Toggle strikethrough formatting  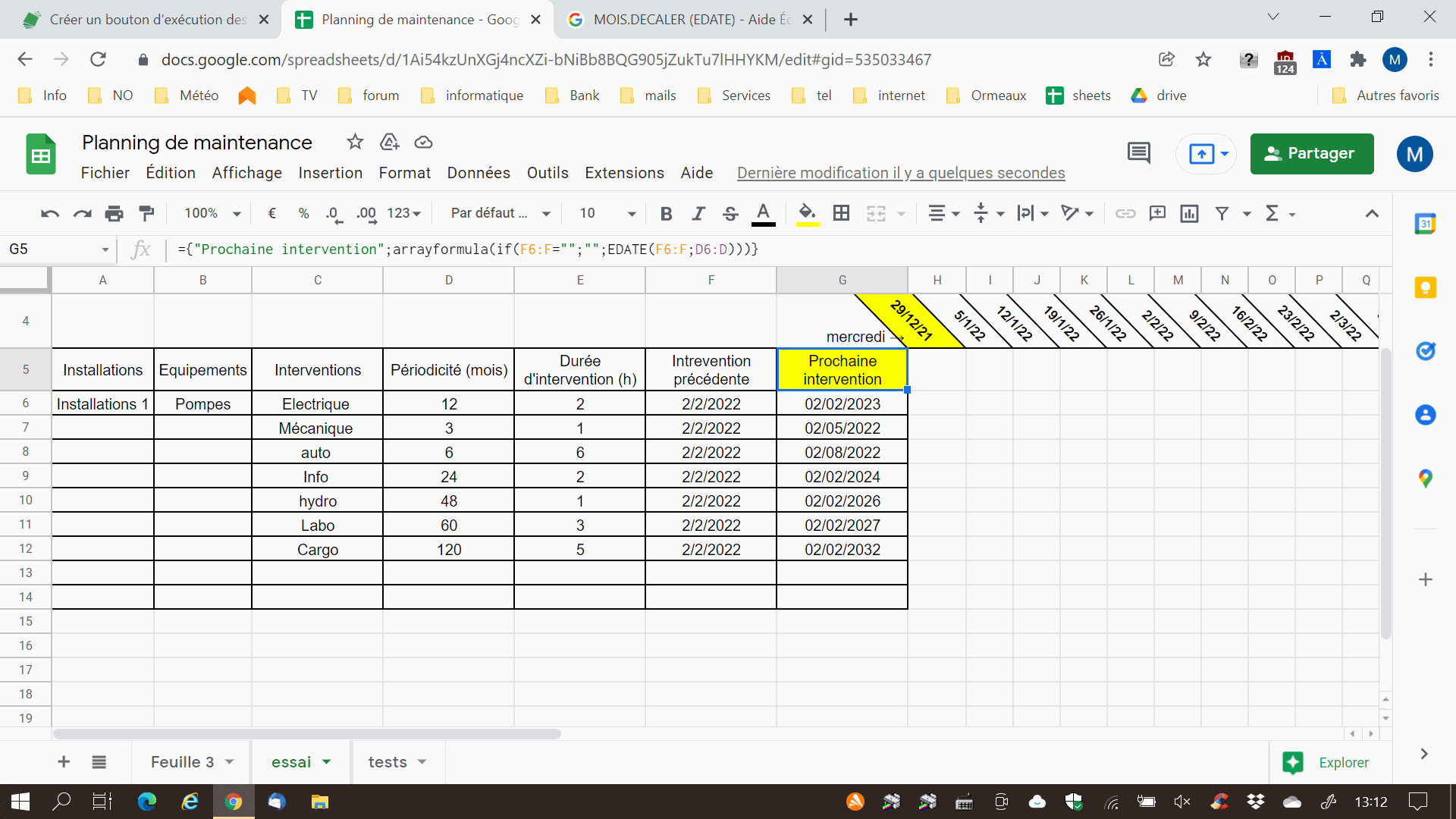730,214
